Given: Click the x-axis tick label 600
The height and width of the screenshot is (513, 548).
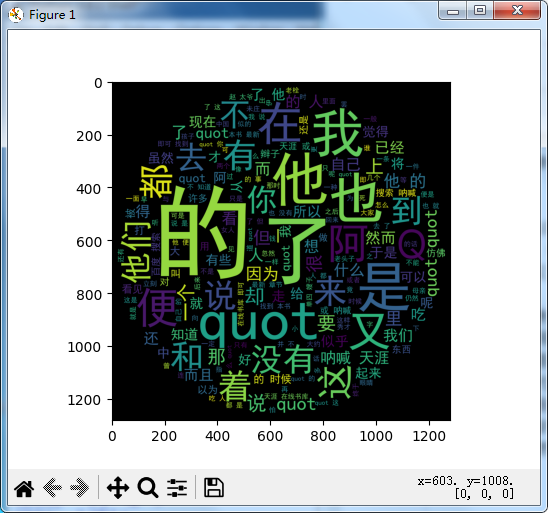Looking at the screenshot, I should click(x=270, y=436).
